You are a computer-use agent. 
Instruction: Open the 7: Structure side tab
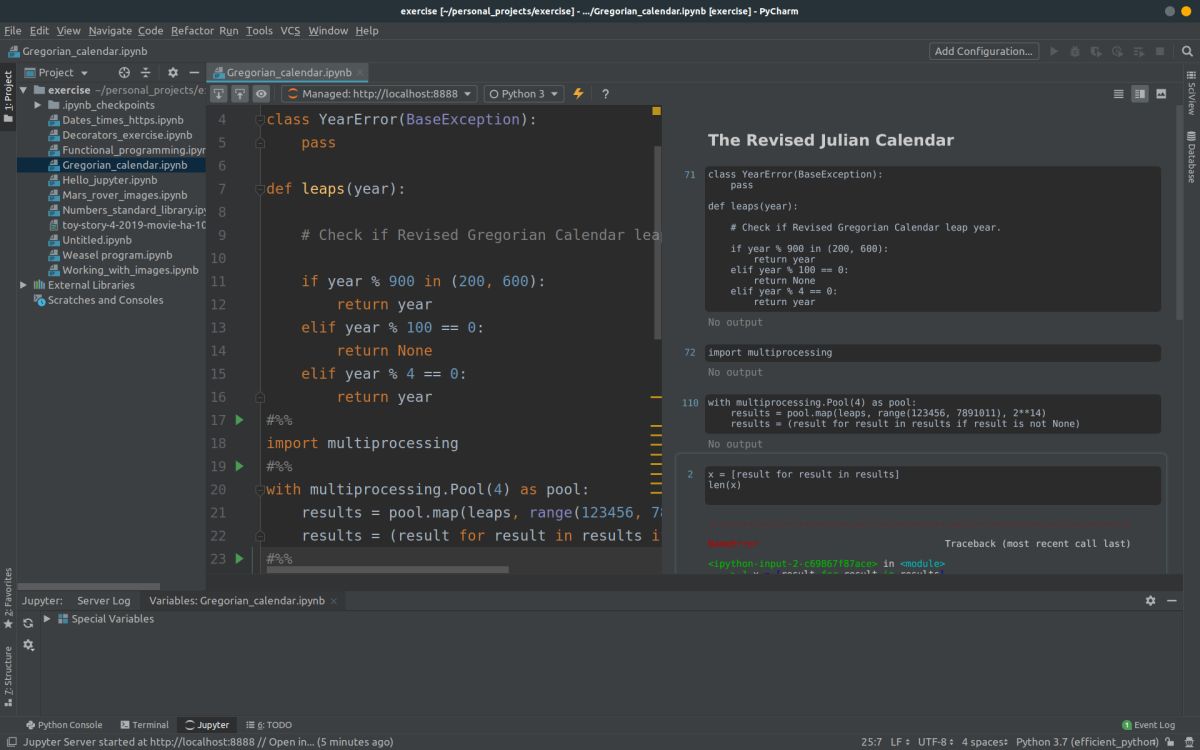point(8,677)
